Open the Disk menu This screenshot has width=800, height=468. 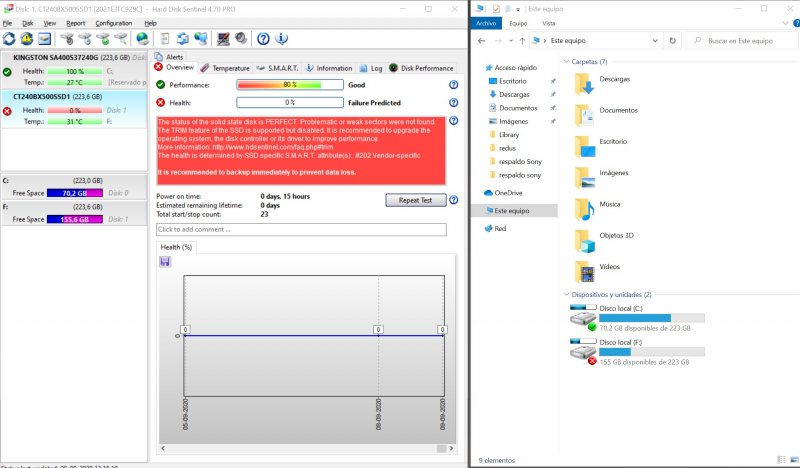tap(28, 23)
